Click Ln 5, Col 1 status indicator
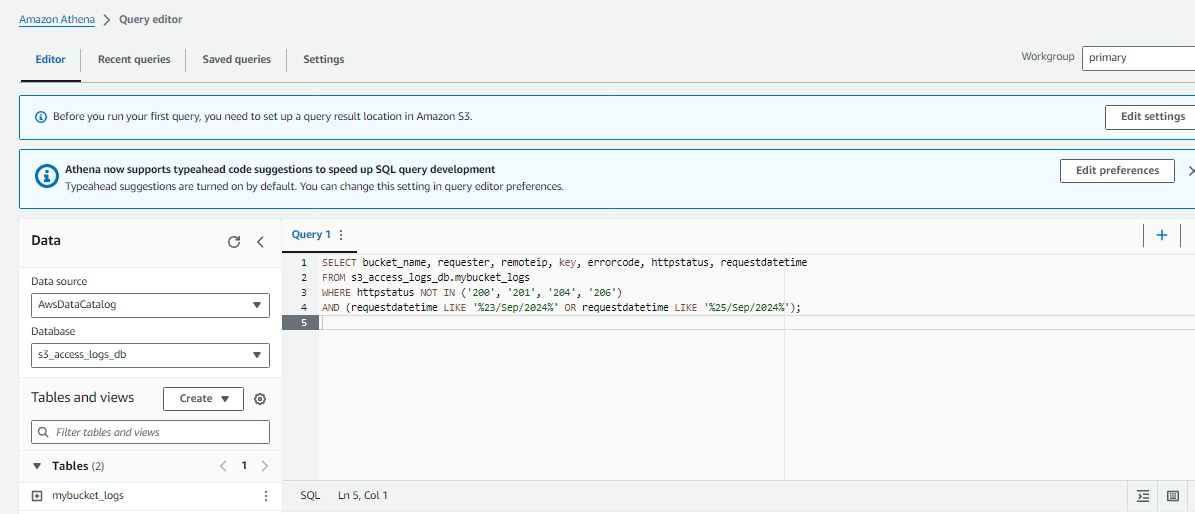The width and height of the screenshot is (1195, 514). [x=363, y=496]
